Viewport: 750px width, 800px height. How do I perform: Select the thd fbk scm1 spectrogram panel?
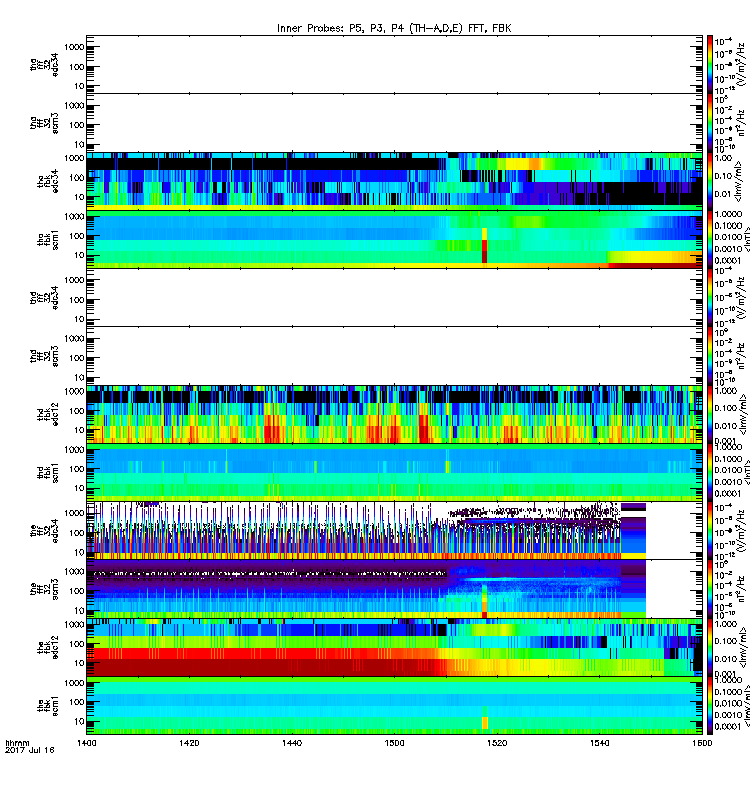point(394,472)
